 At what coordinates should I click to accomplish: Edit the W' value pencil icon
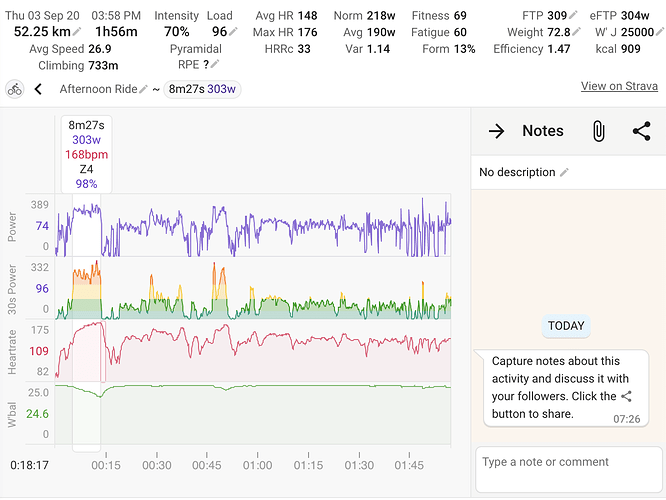(x=658, y=33)
